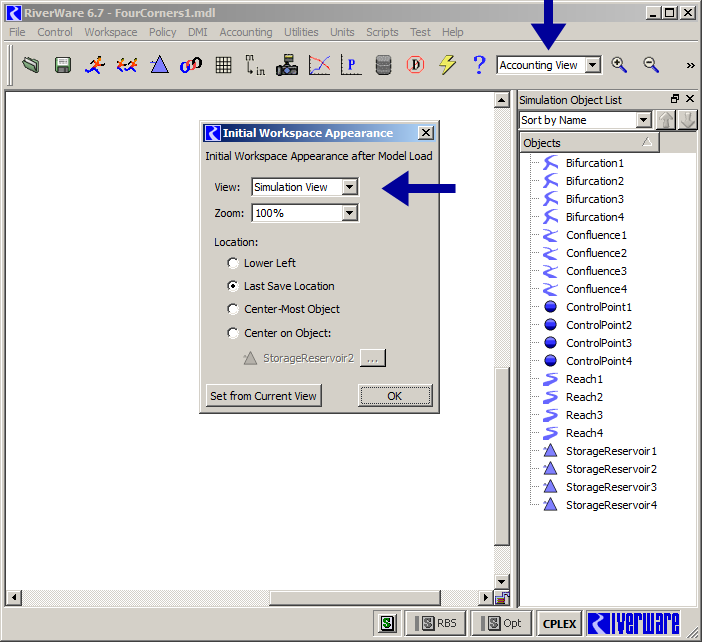Click the RiverWare logo in status bar
This screenshot has width=702, height=642.
[x=633, y=623]
